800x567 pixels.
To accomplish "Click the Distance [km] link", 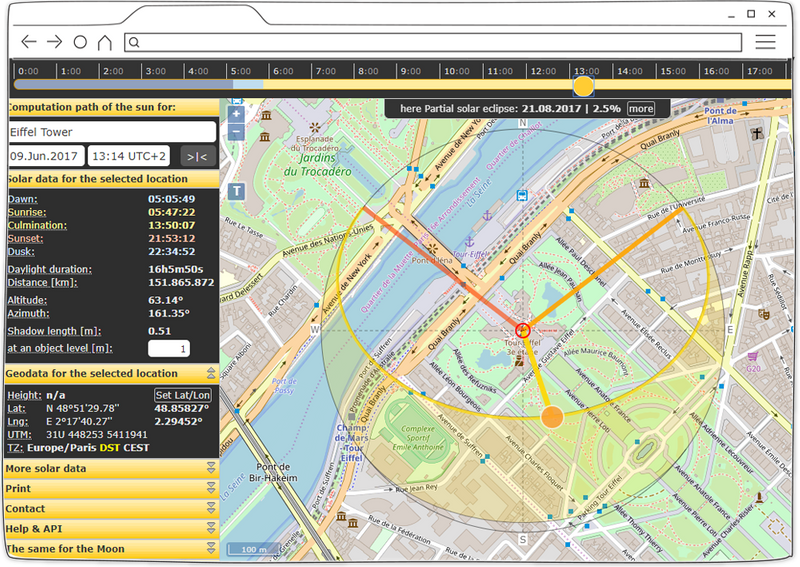I will pyautogui.click(x=42, y=283).
